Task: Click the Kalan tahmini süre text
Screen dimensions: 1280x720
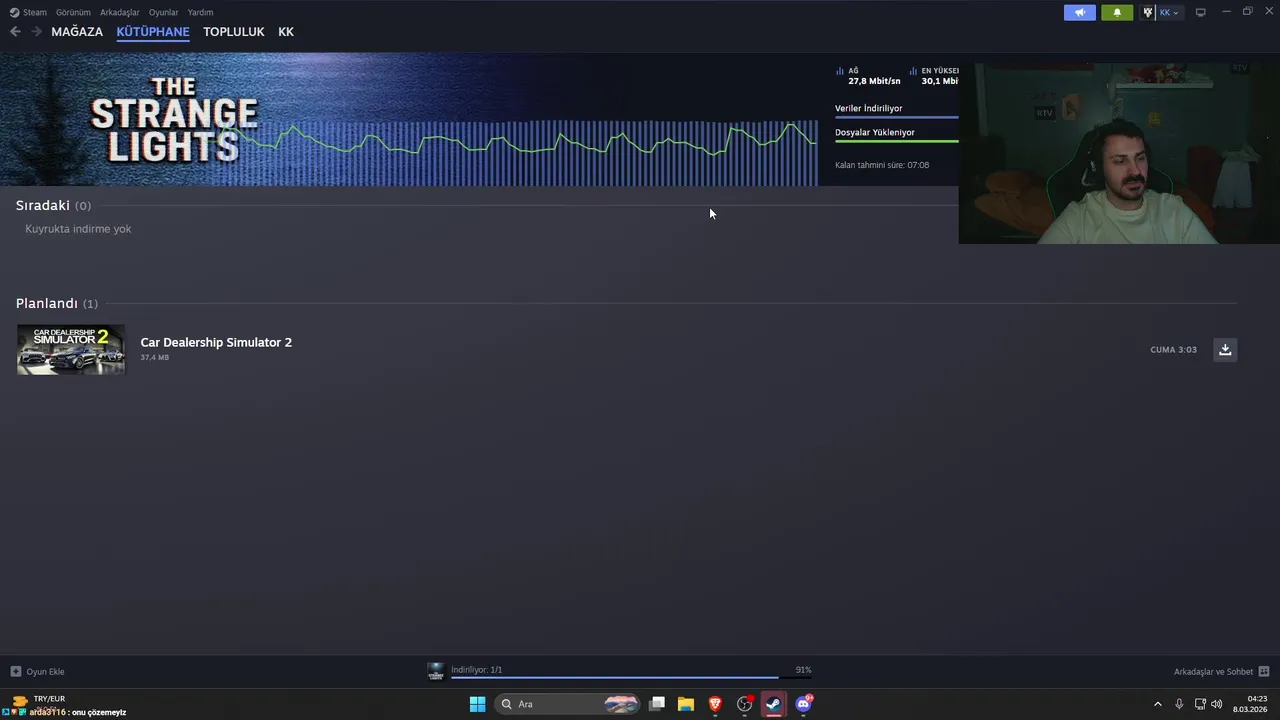Action: [882, 165]
